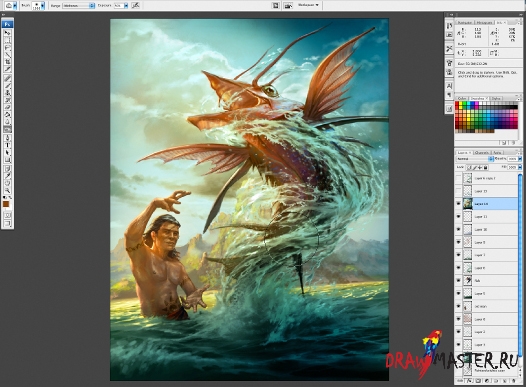Image resolution: width=526 pixels, height=387 pixels.
Task: Switch to the Channels tab
Action: (x=481, y=152)
